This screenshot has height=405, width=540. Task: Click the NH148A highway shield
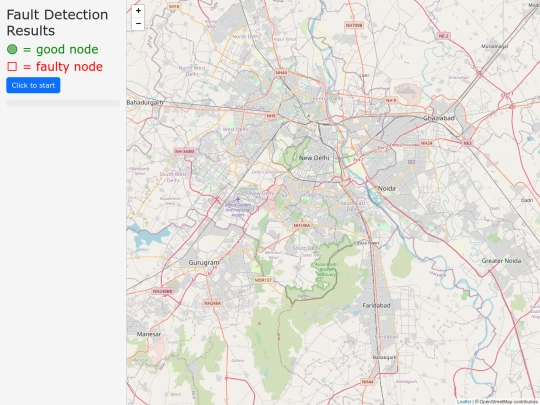pyautogui.click(x=302, y=225)
